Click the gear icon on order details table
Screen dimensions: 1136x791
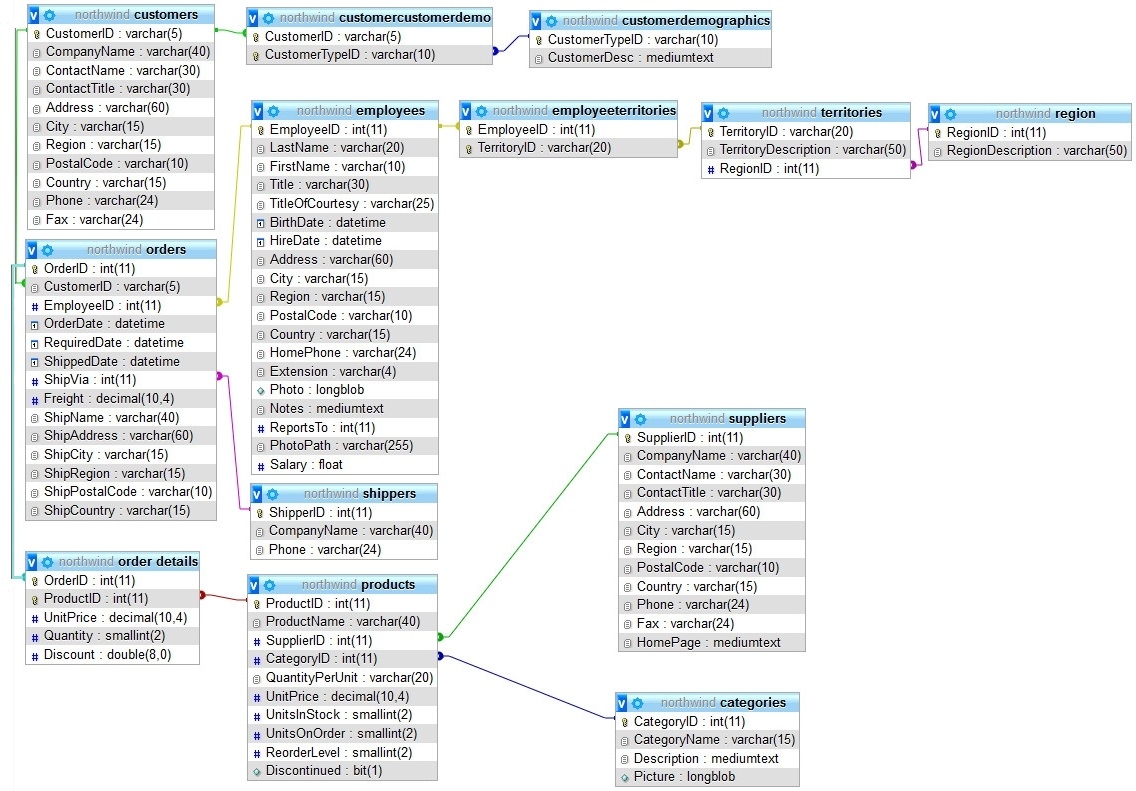tap(47, 562)
